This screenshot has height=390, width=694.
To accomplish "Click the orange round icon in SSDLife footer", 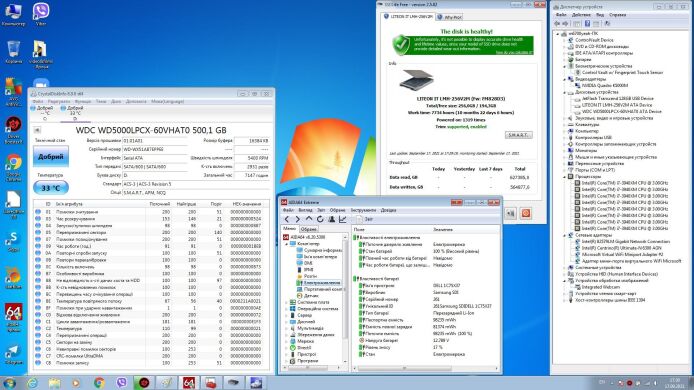I will tap(526, 213).
